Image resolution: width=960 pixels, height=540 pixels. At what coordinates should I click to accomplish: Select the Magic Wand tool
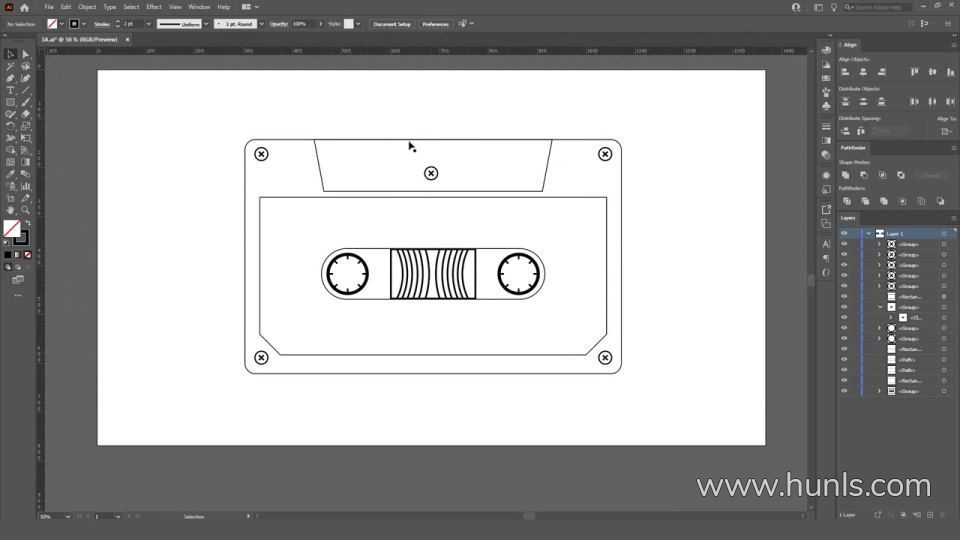10,66
